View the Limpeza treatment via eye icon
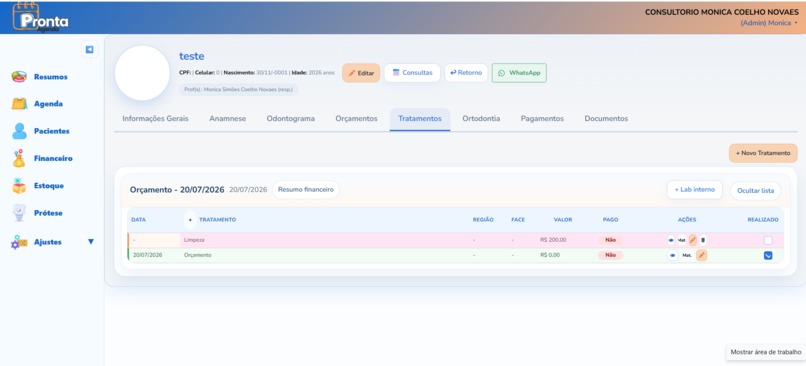 [671, 240]
